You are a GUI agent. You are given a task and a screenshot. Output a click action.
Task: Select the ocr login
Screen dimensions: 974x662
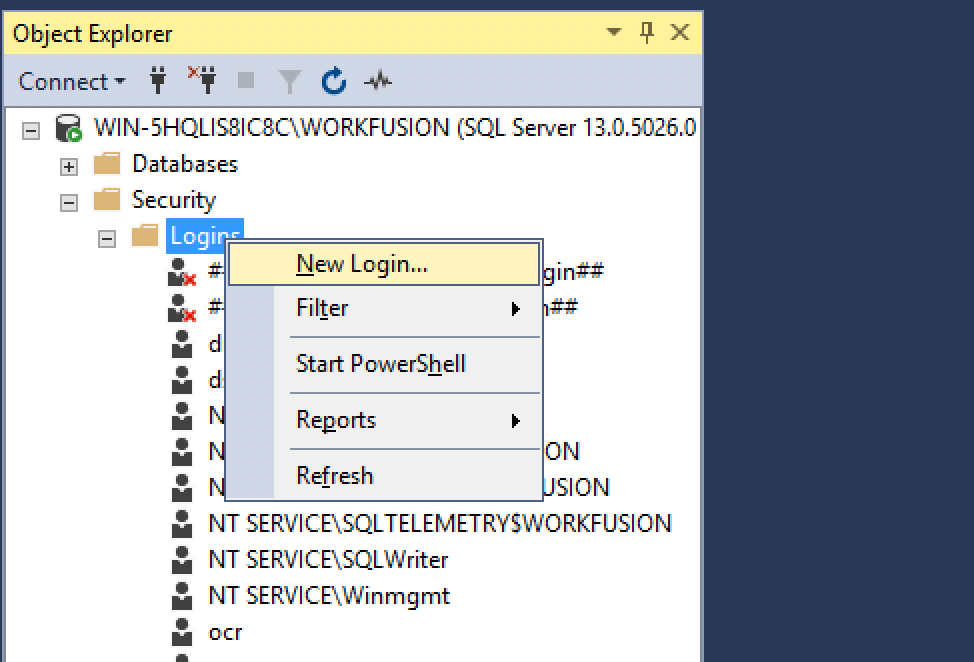(225, 632)
